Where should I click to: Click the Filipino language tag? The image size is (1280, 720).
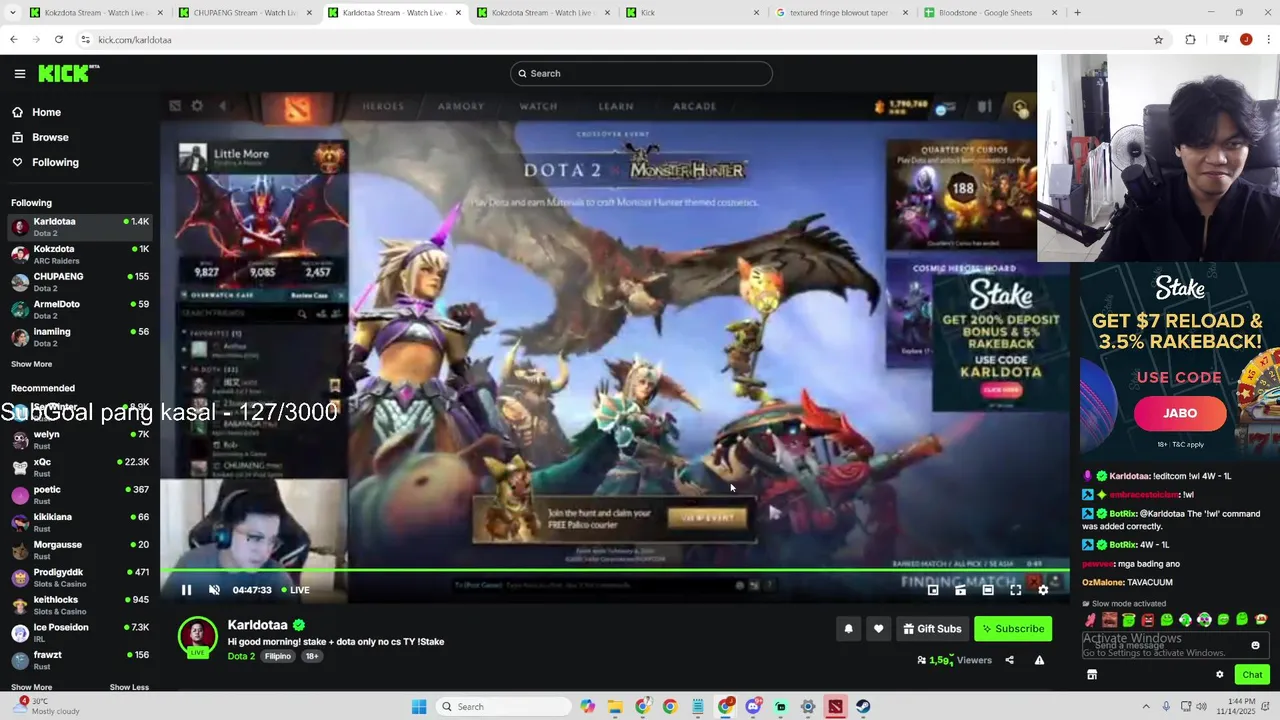point(278,656)
